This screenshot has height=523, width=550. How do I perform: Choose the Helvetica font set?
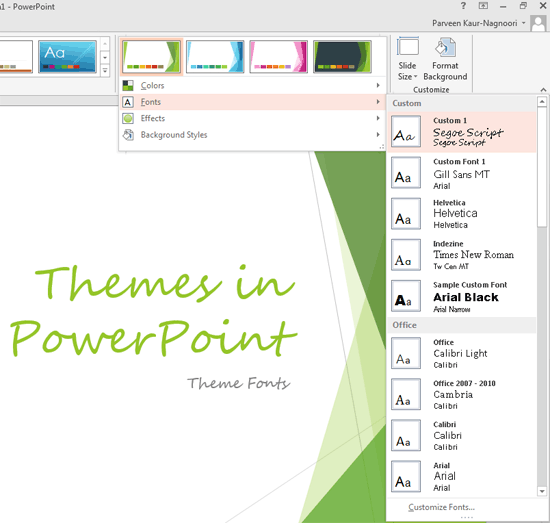pos(462,214)
